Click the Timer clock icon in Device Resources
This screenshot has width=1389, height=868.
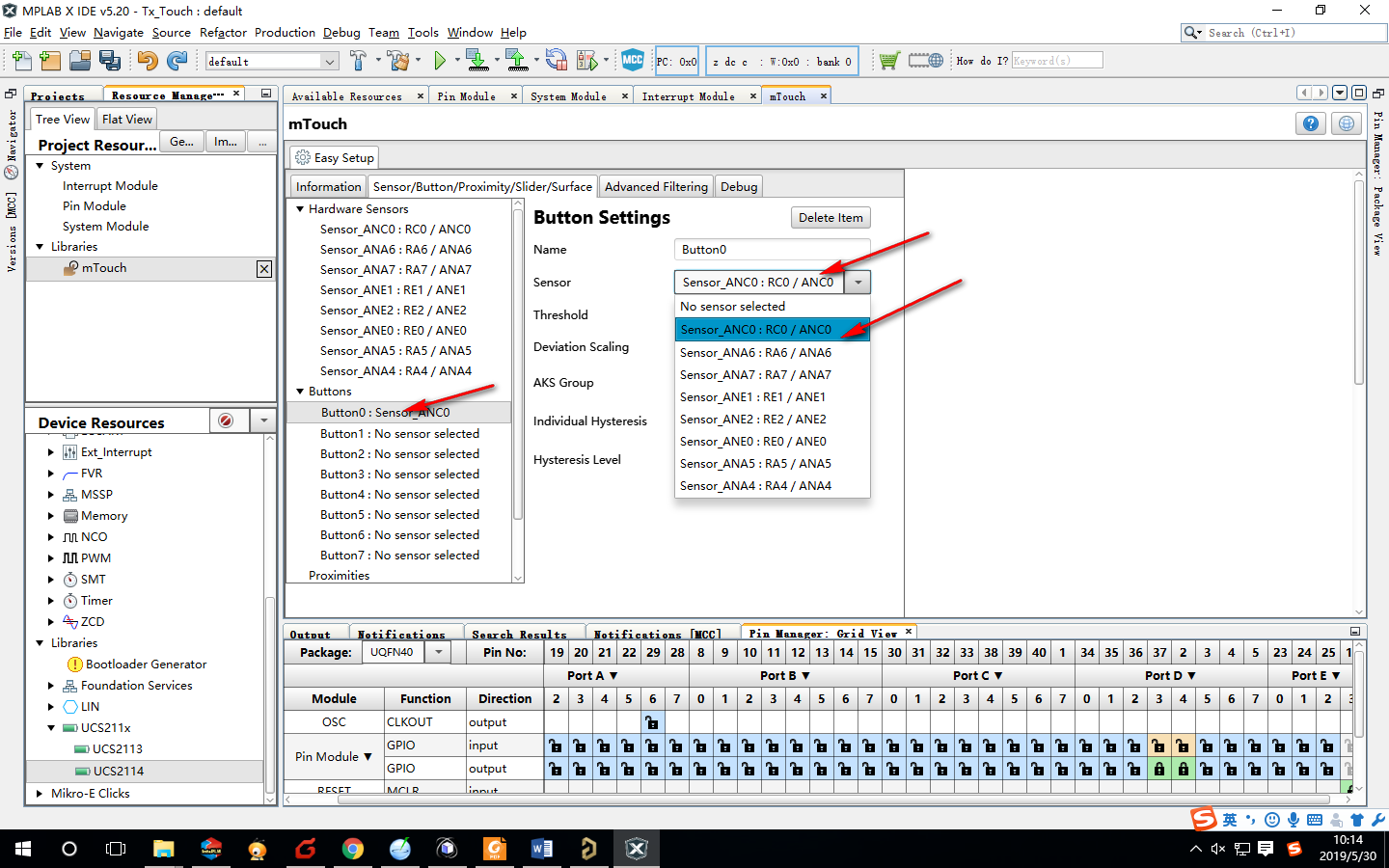point(70,601)
